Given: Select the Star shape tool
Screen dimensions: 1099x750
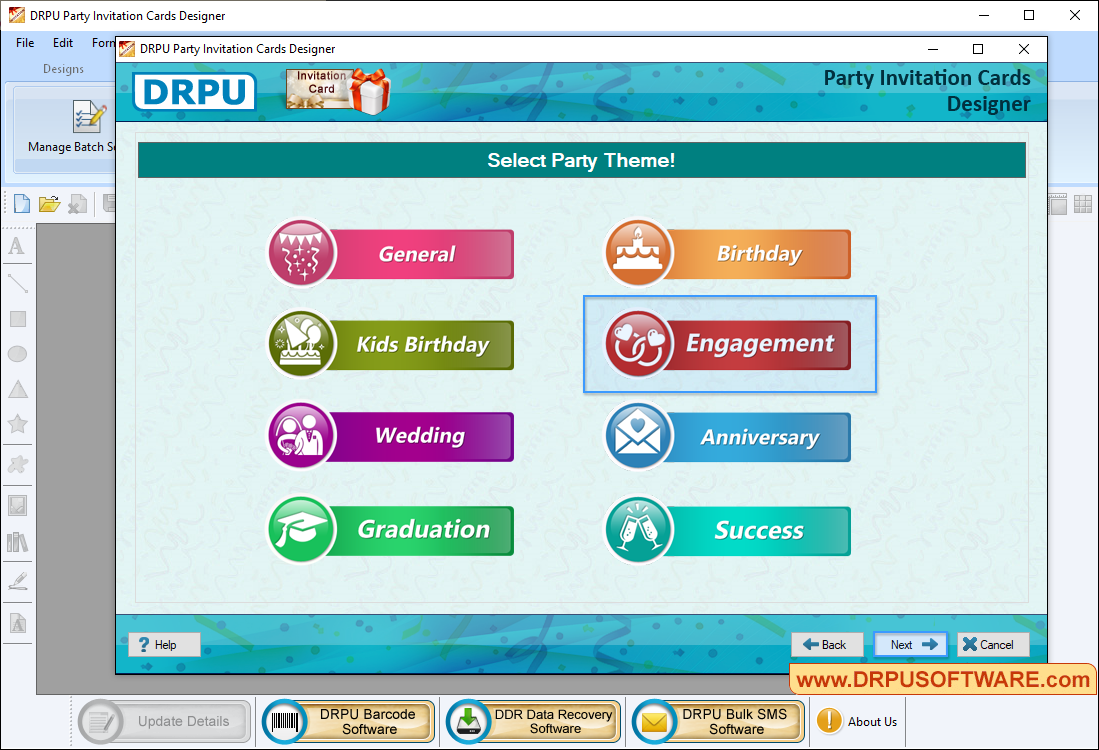Looking at the screenshot, I should pyautogui.click(x=17, y=424).
